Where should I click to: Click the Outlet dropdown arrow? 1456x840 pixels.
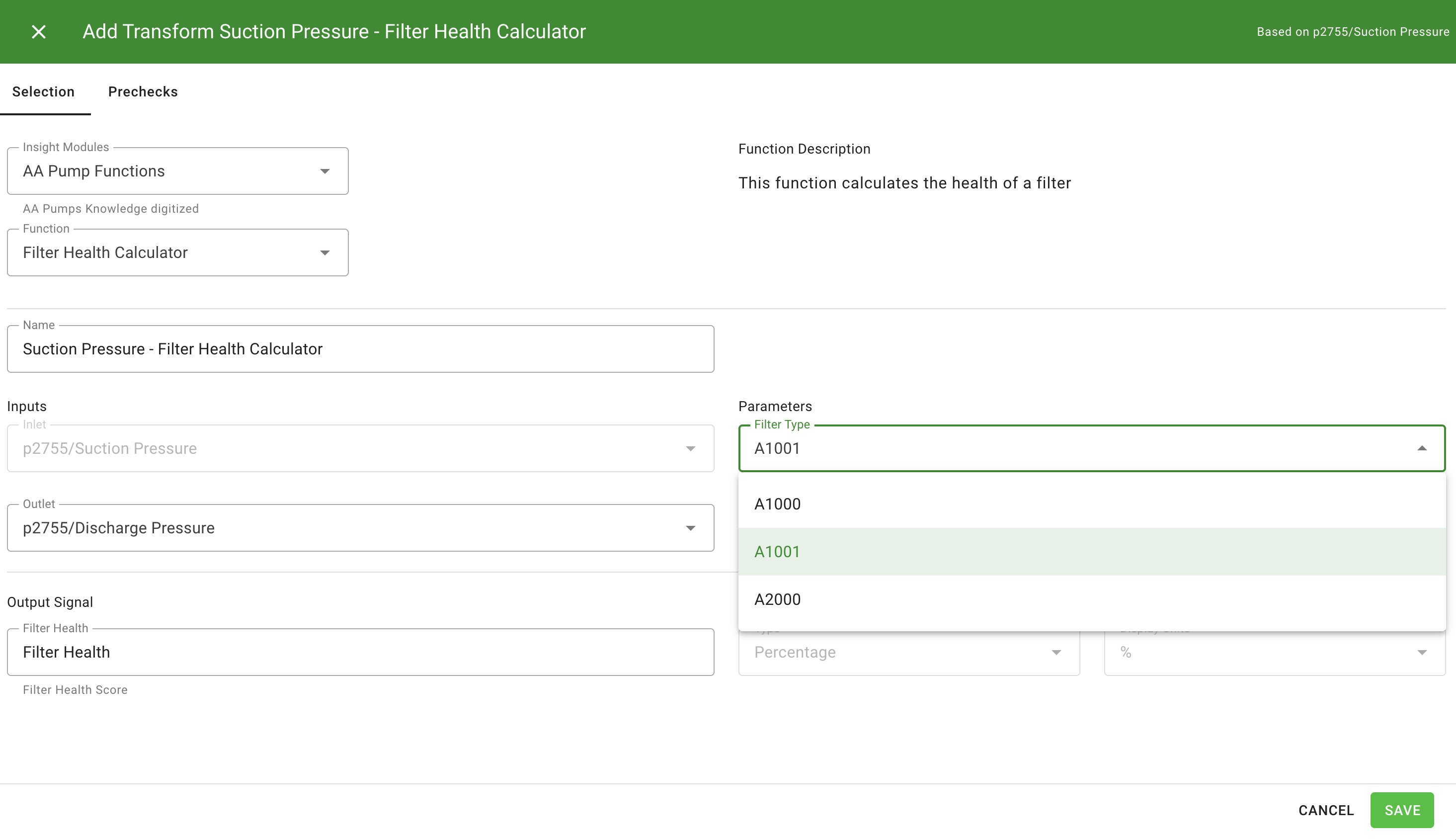(x=690, y=527)
